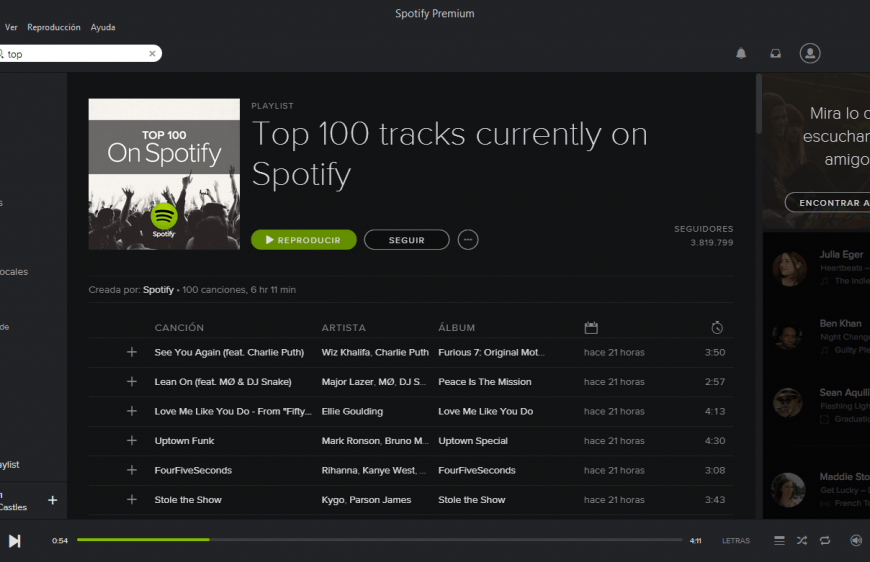The height and width of the screenshot is (562, 870).
Task: Open the Reproducción menu
Action: tap(53, 27)
